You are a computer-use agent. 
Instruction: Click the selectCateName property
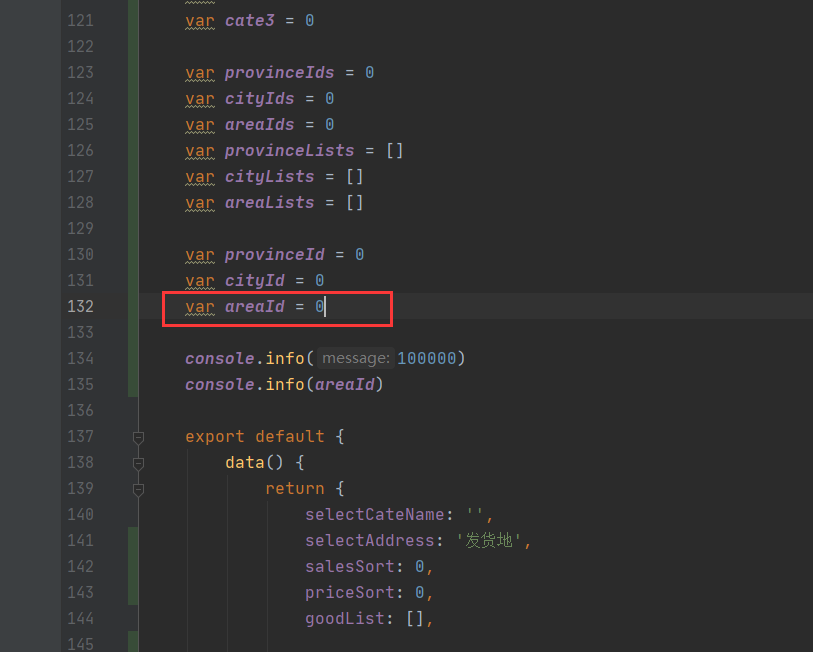[374, 515]
